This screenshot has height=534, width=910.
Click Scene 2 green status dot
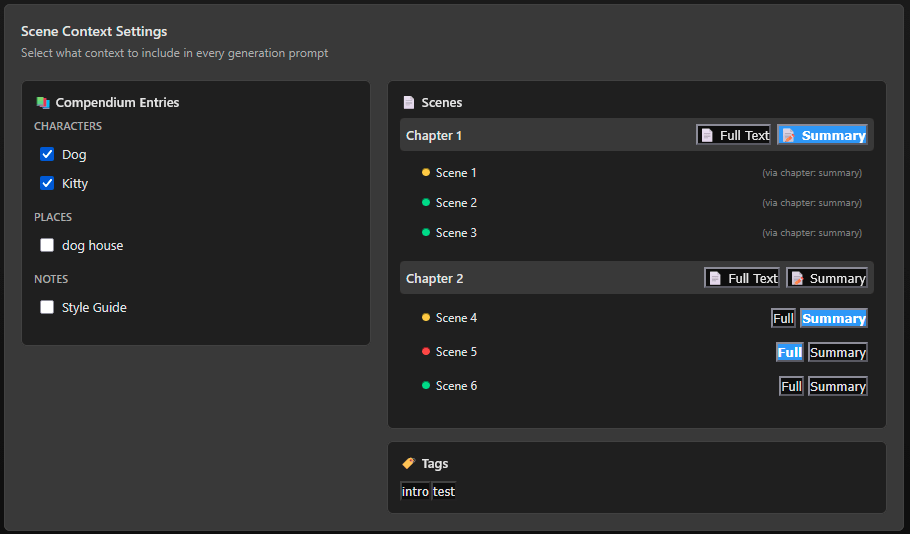pos(426,203)
